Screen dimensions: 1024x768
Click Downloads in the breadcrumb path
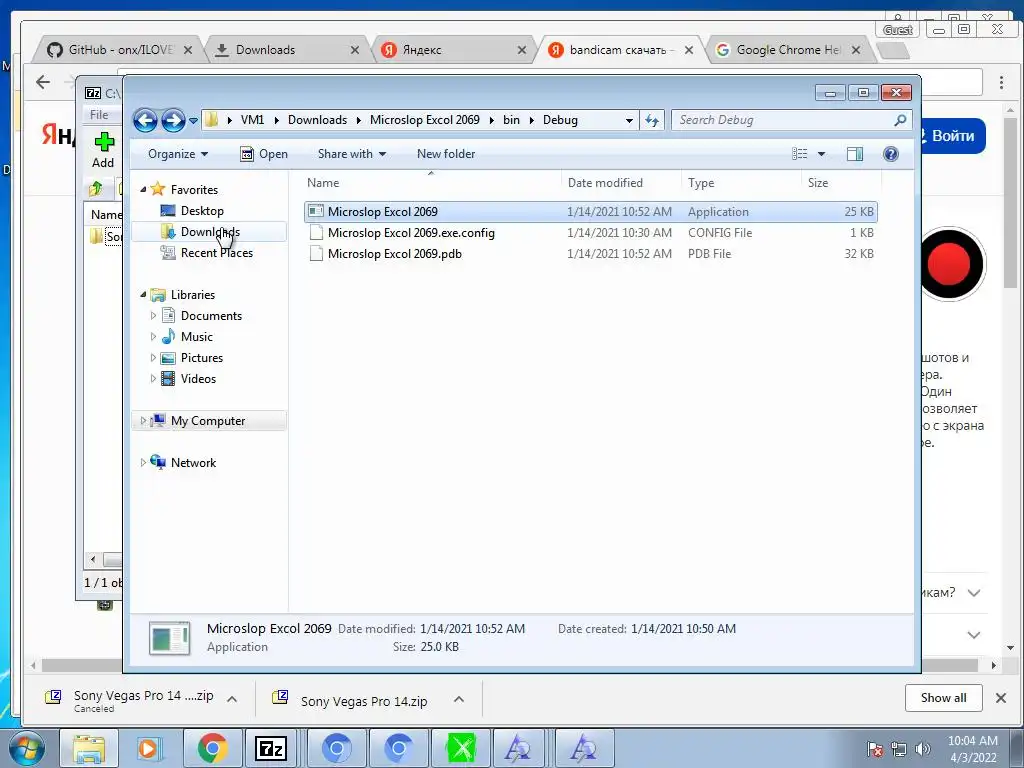(x=317, y=120)
